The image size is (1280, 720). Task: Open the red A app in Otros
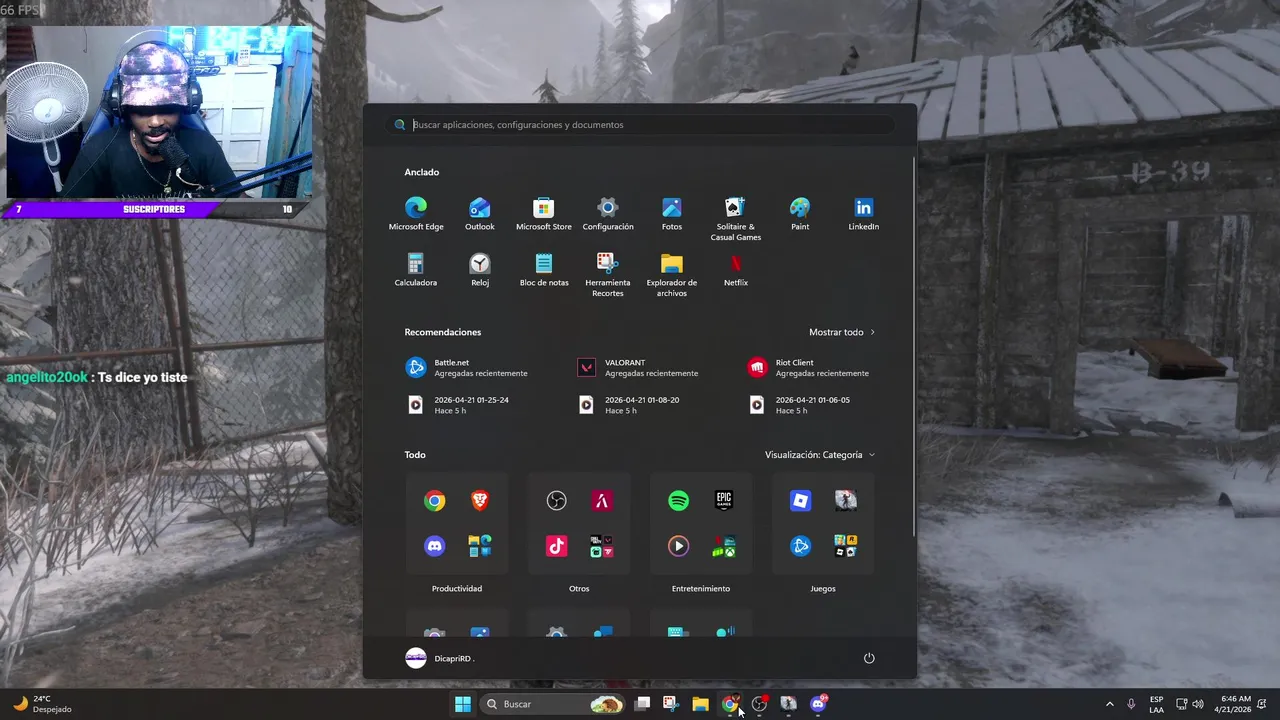tap(602, 501)
